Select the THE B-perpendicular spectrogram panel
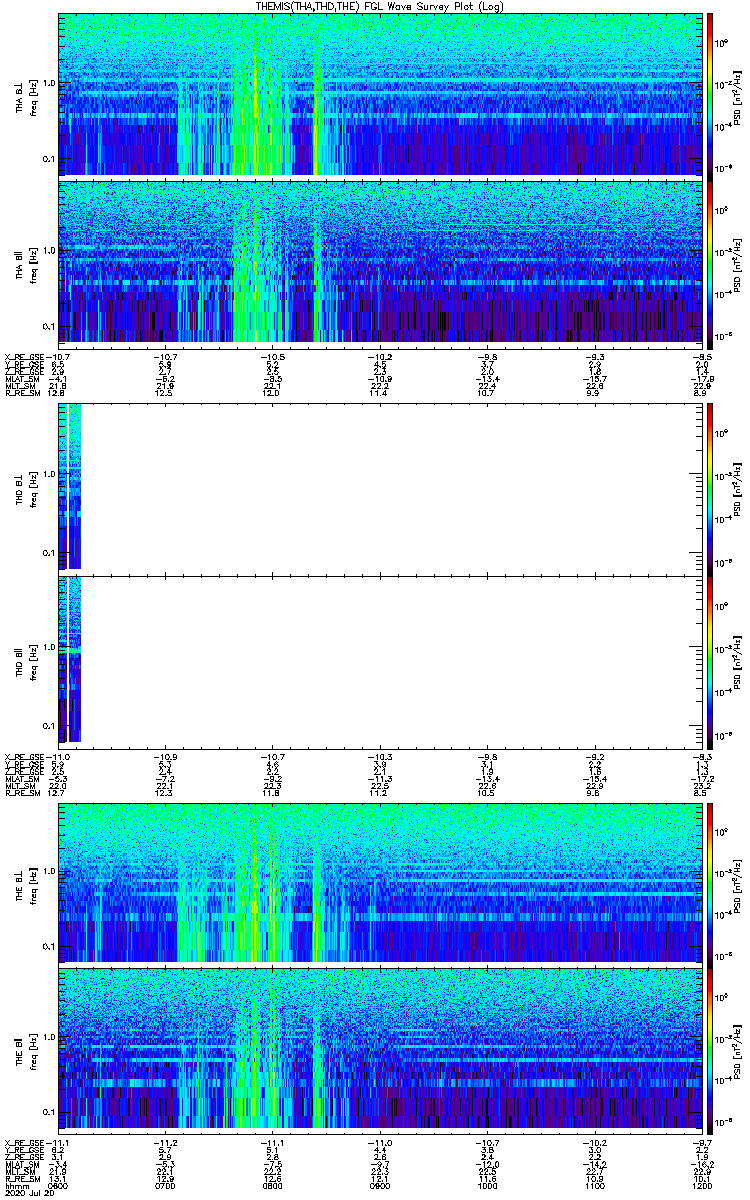Screen dimensions: 750x1200 (x=379, y=881)
